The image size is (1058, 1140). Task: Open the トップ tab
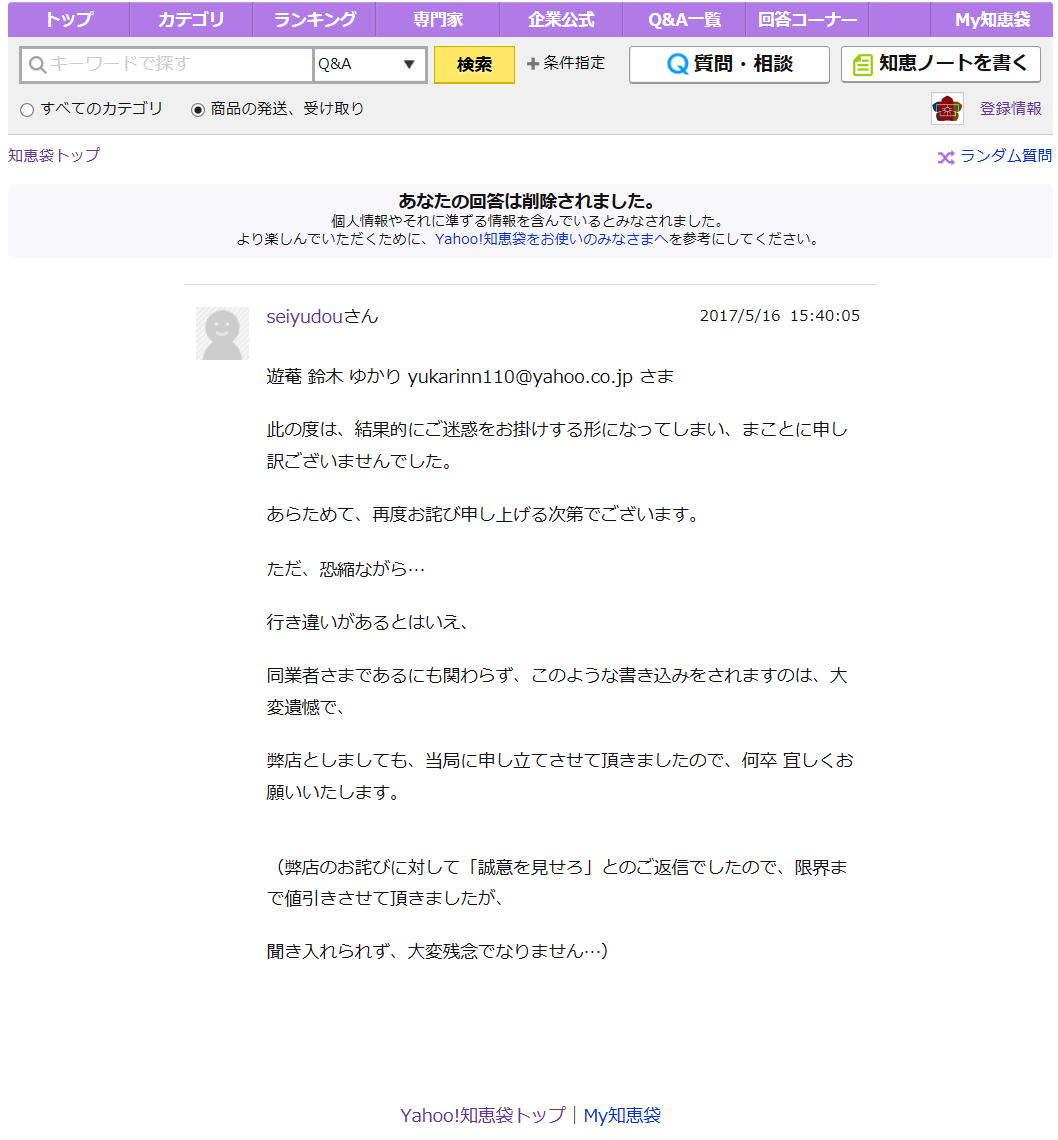68,19
